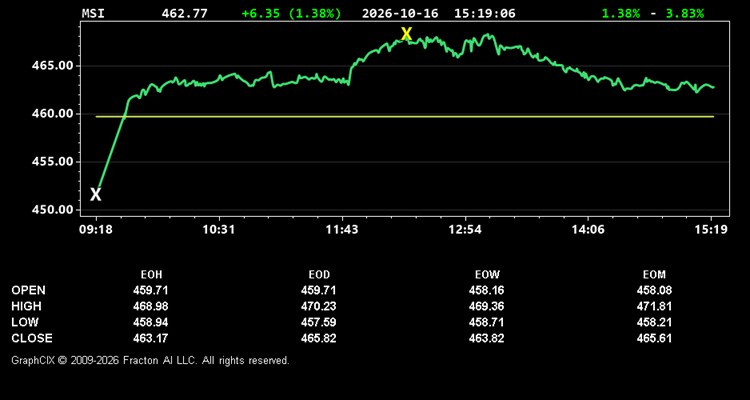Click the last price 462.77
Screen dimensions: 750x400
[185, 13]
